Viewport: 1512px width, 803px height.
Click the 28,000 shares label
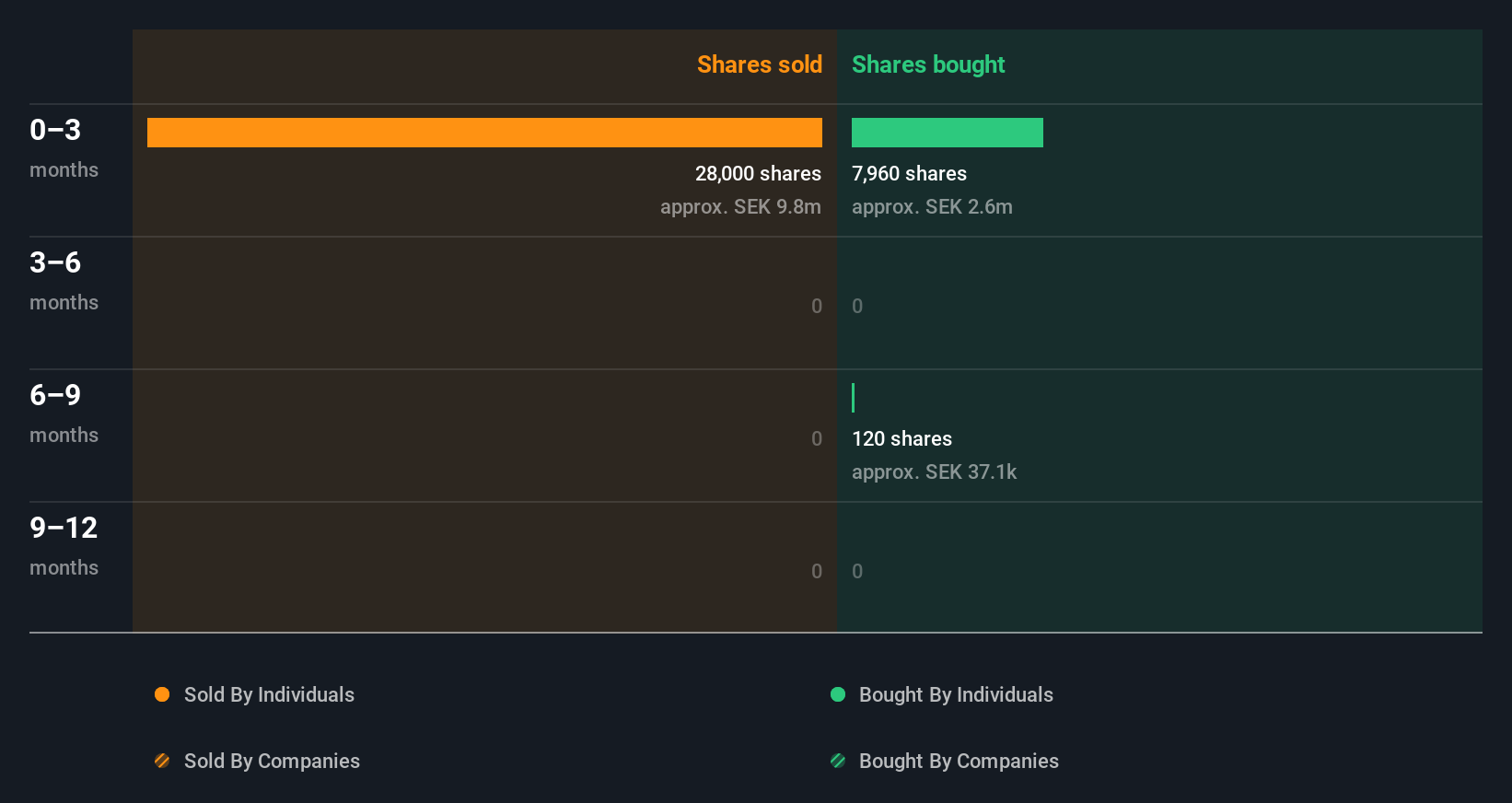pos(758,173)
